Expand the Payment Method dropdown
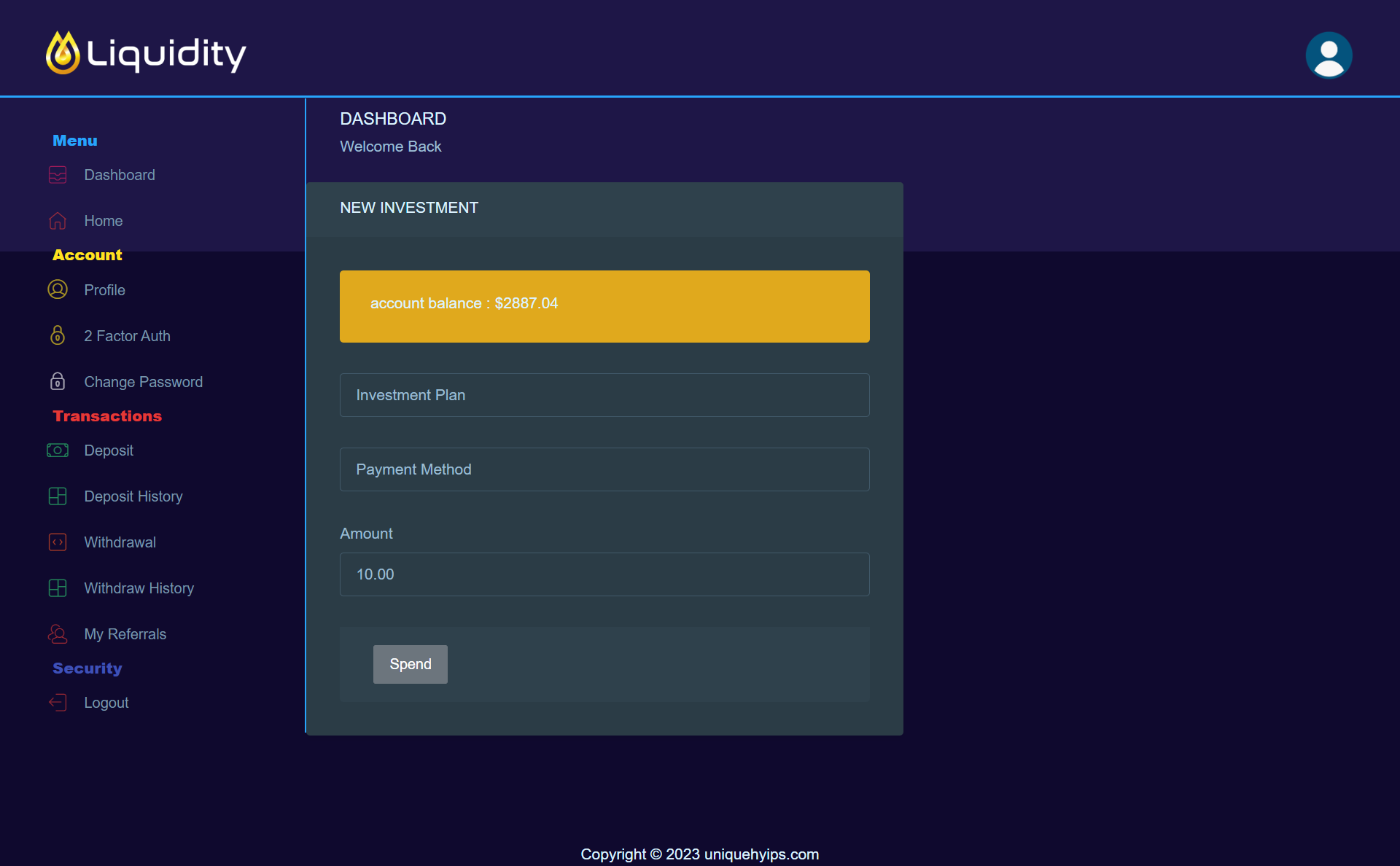The image size is (1400, 866). pos(604,469)
